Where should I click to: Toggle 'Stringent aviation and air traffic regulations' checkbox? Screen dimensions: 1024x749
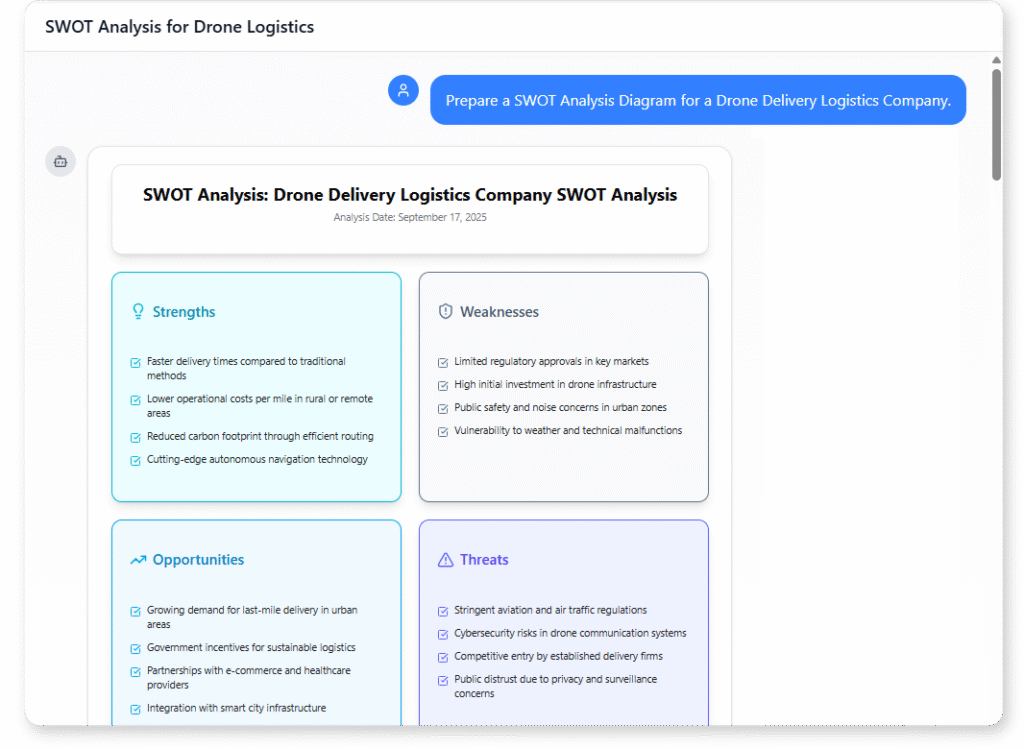(x=443, y=610)
